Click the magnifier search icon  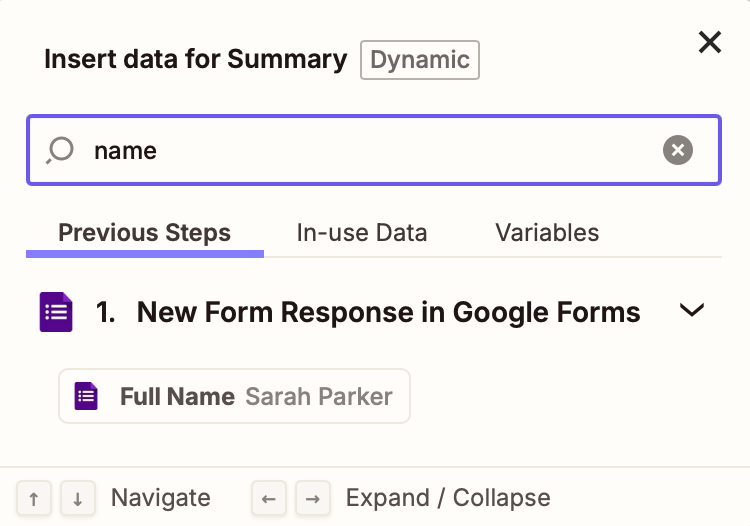click(x=60, y=150)
